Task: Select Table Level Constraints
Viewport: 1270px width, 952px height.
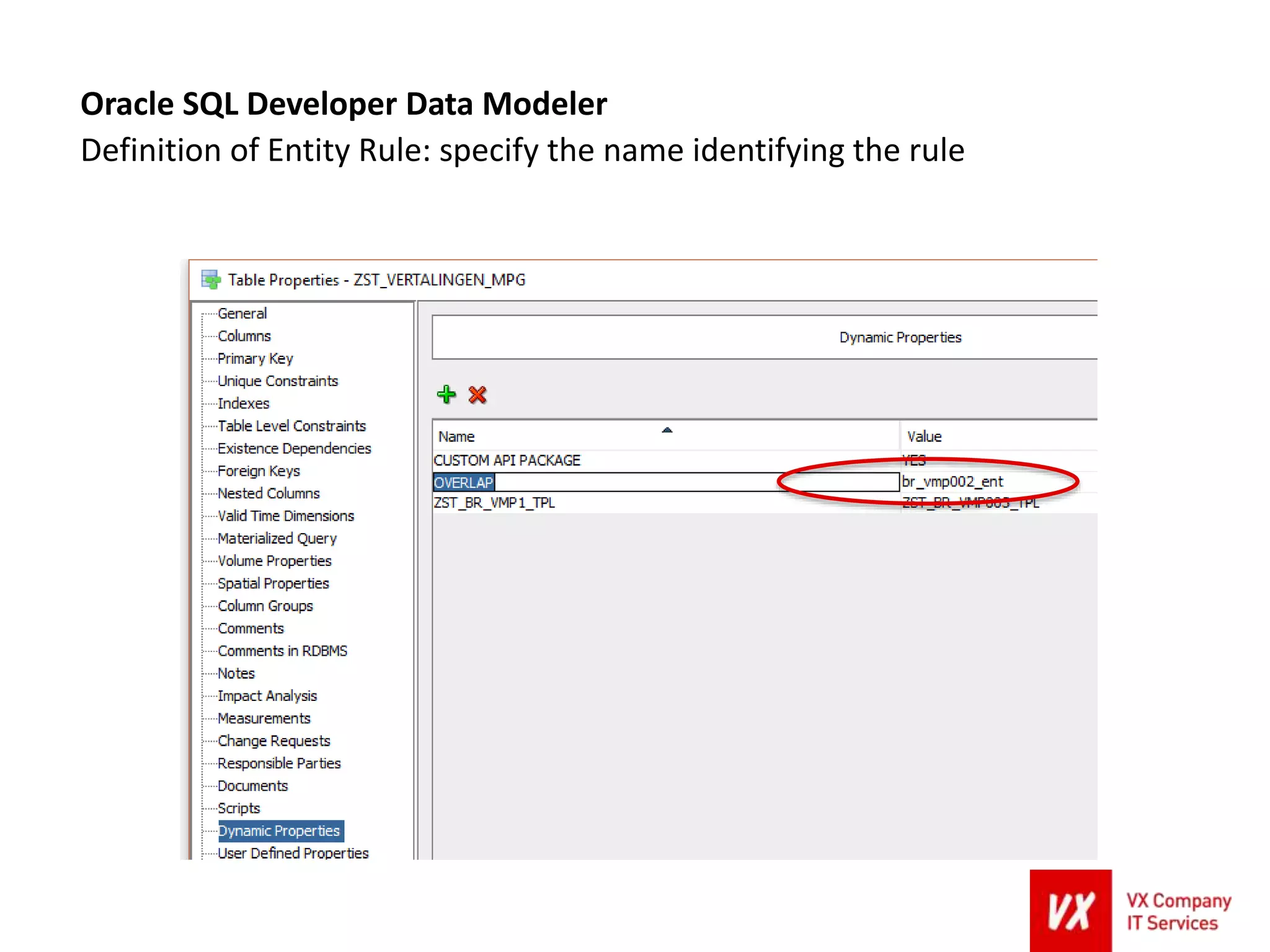Action: 291,426
